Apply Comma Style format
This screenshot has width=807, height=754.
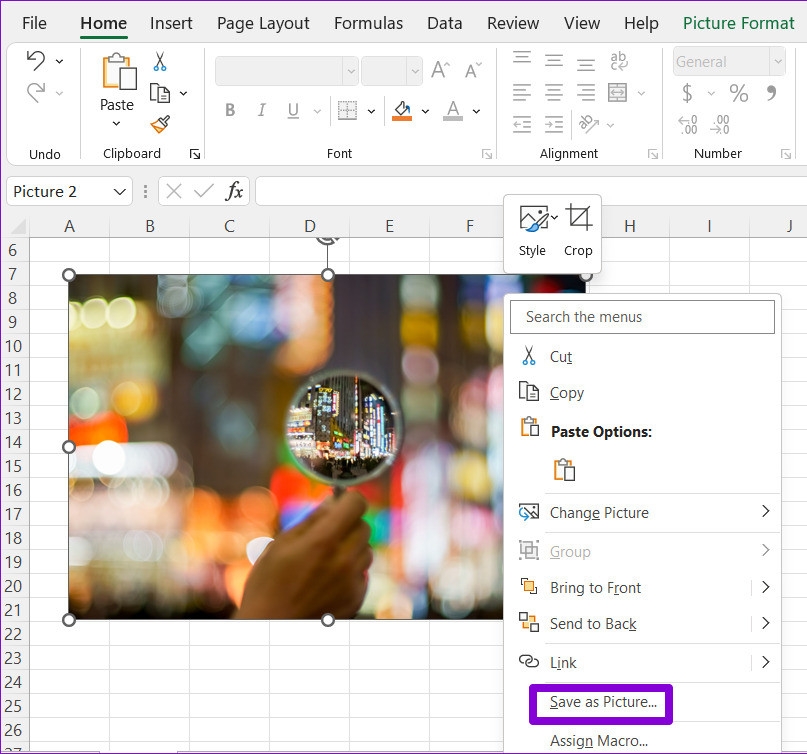click(x=771, y=93)
